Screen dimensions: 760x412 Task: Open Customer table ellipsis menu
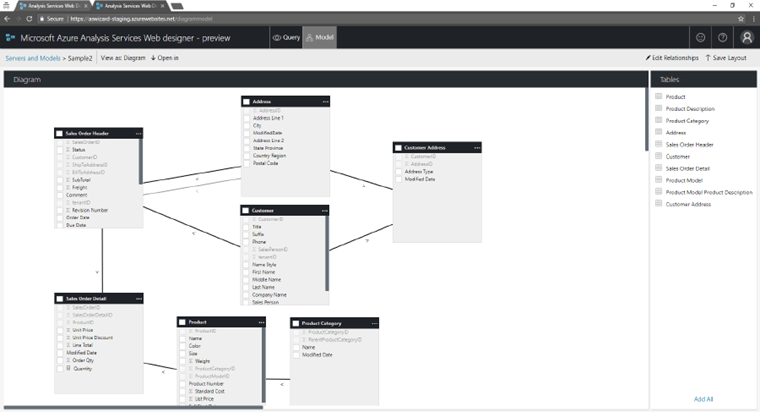324,210
